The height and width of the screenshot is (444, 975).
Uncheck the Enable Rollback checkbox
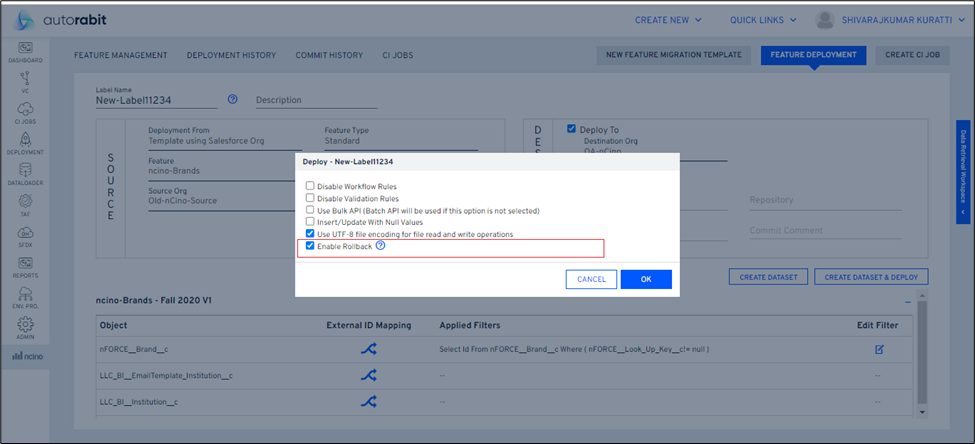coord(310,246)
